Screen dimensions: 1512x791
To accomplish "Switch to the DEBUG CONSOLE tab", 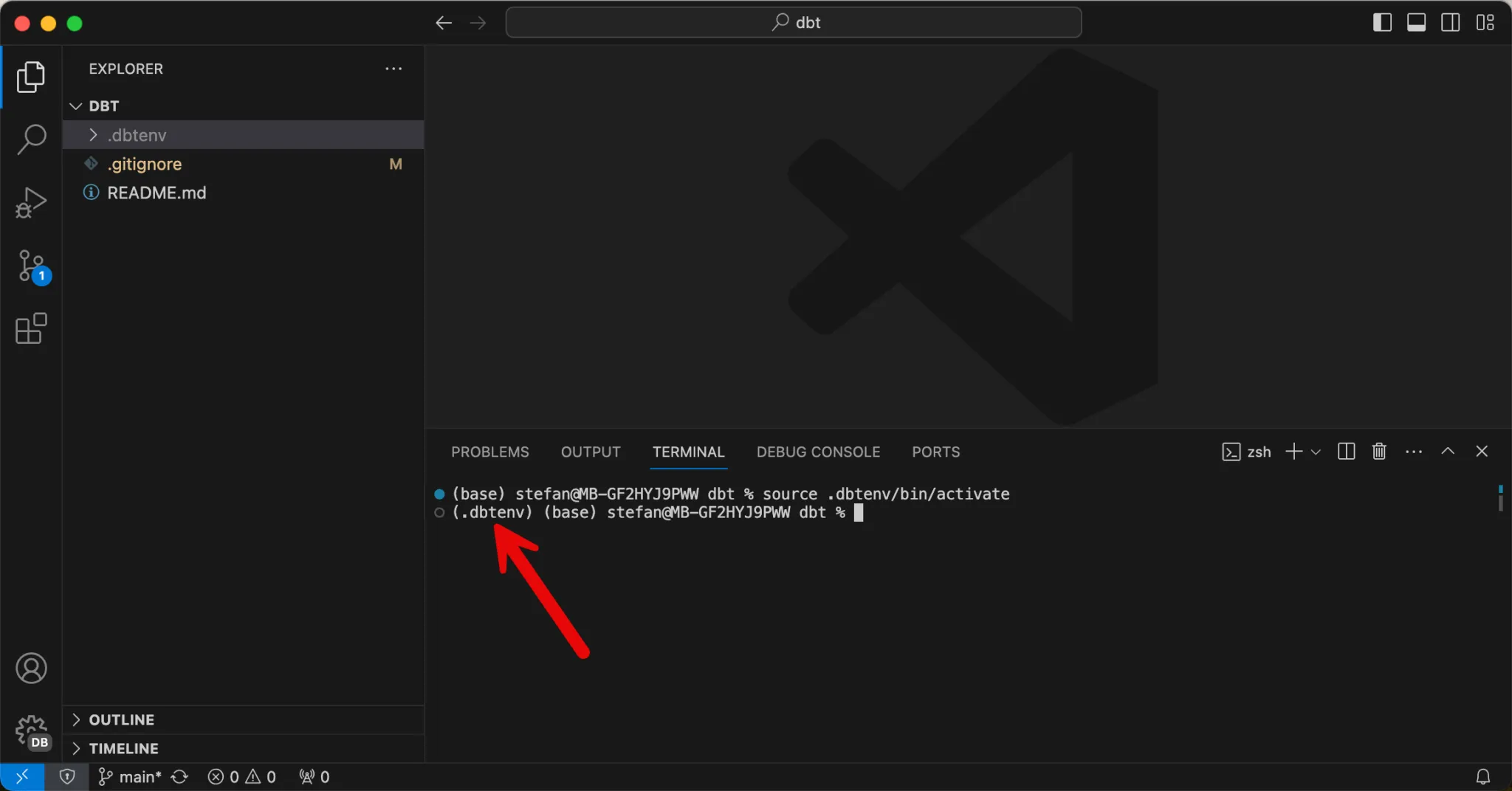I will 818,452.
